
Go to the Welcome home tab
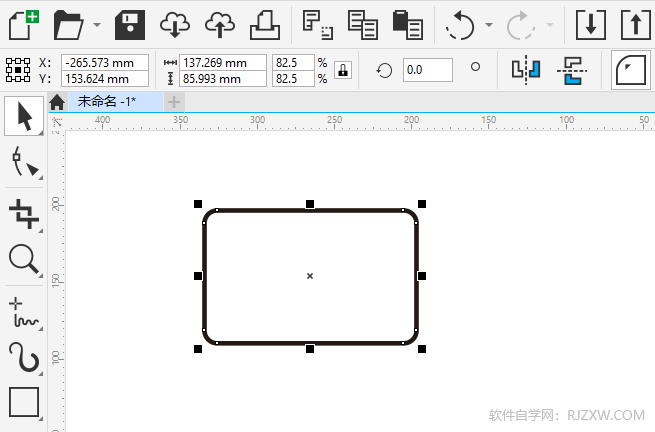(x=57, y=102)
